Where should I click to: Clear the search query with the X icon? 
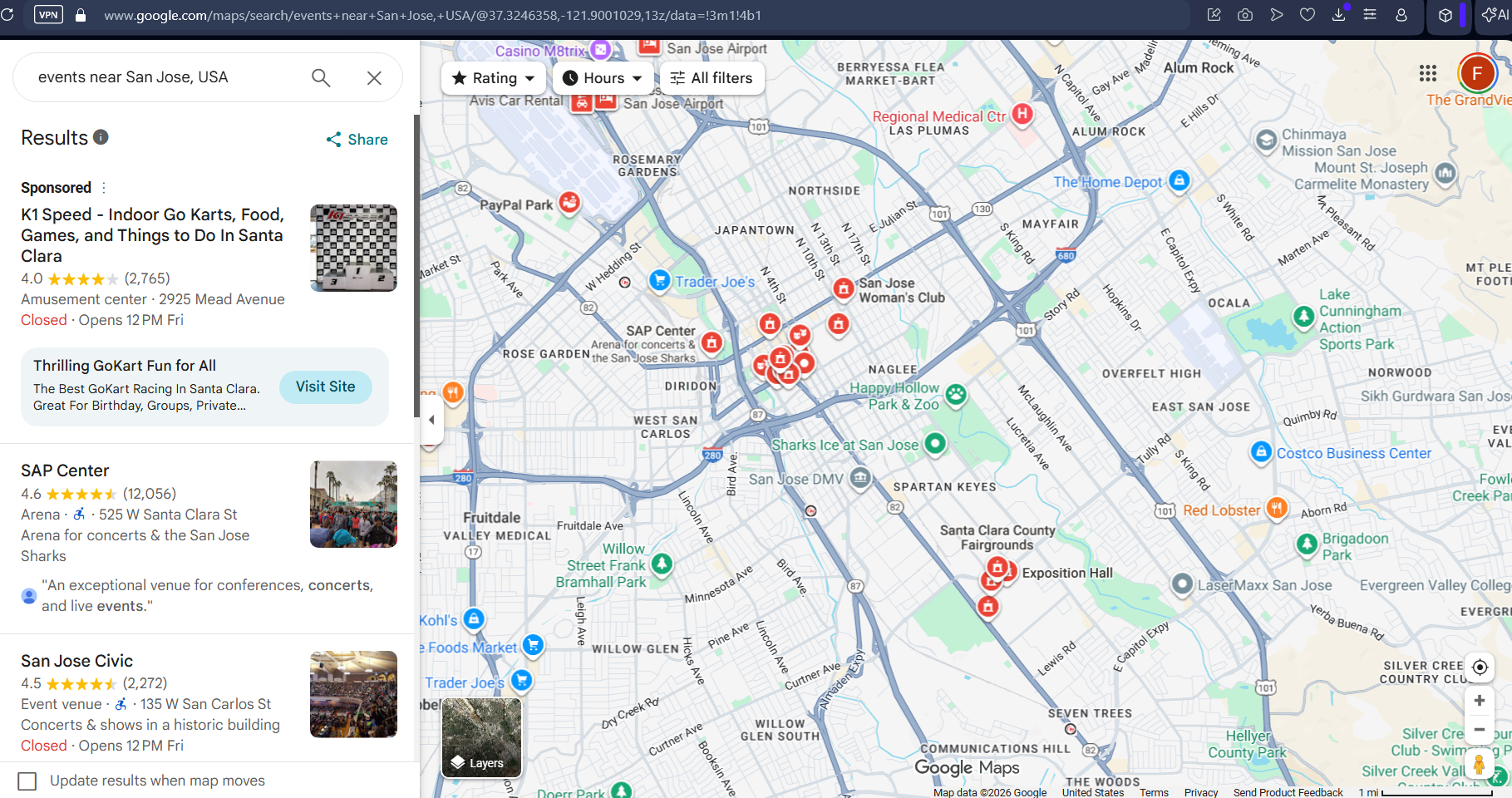coord(373,77)
